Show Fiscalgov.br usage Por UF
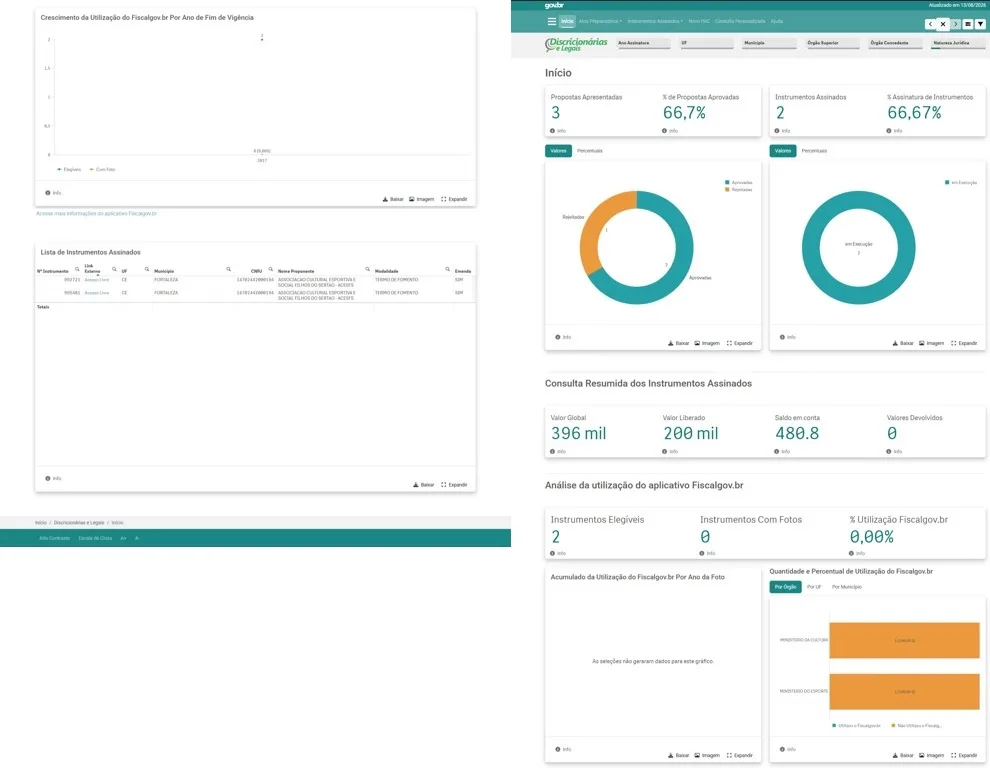This screenshot has width=990, height=771. [814, 587]
